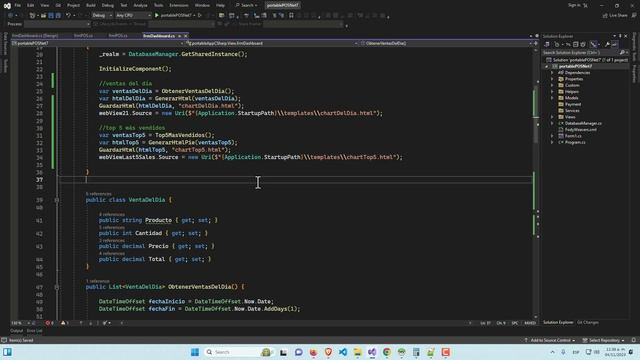Click the Undo toolbar icon
The width and height of the screenshot is (640, 360).
[x=68, y=16]
